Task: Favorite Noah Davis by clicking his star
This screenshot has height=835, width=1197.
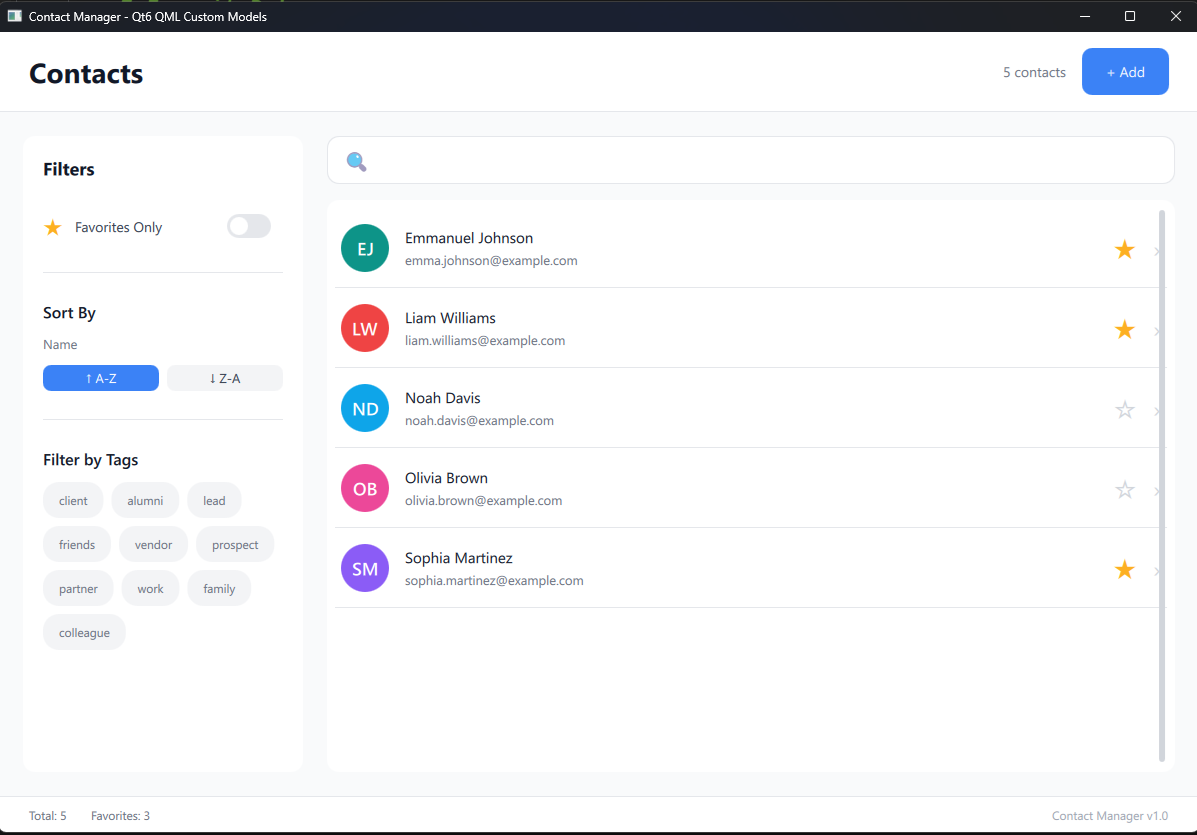Action: coord(1124,409)
